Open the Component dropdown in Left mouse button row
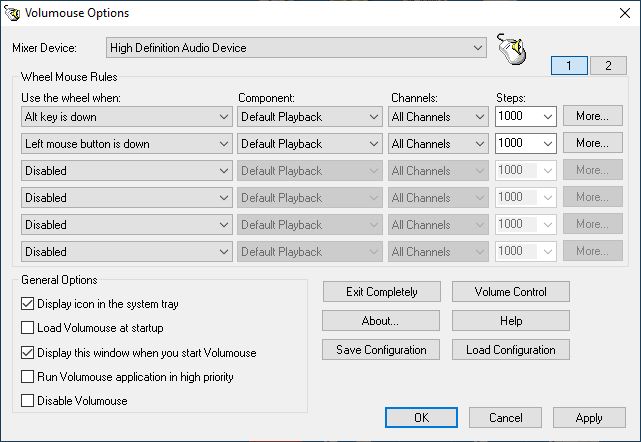This screenshot has height=442, width=641. [310, 144]
